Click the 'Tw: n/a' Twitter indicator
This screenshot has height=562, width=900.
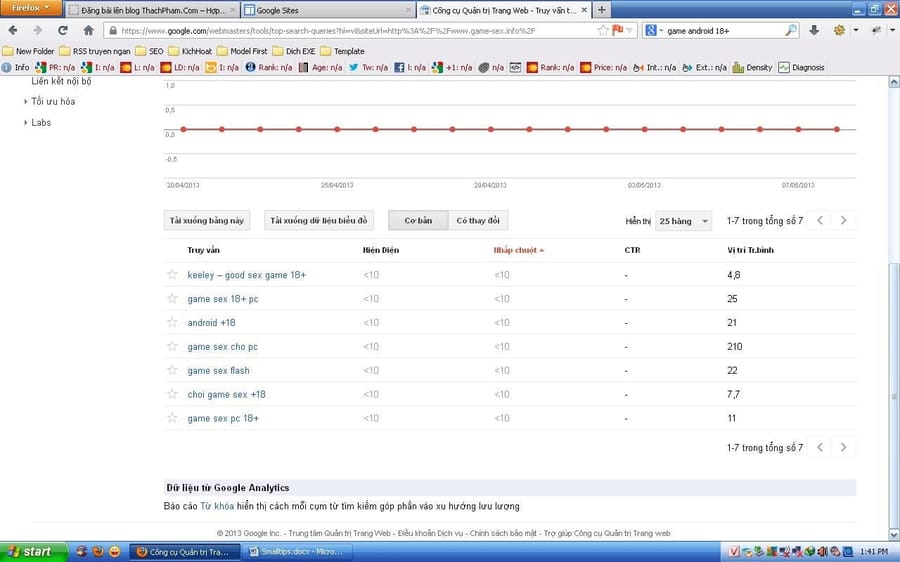pos(368,67)
